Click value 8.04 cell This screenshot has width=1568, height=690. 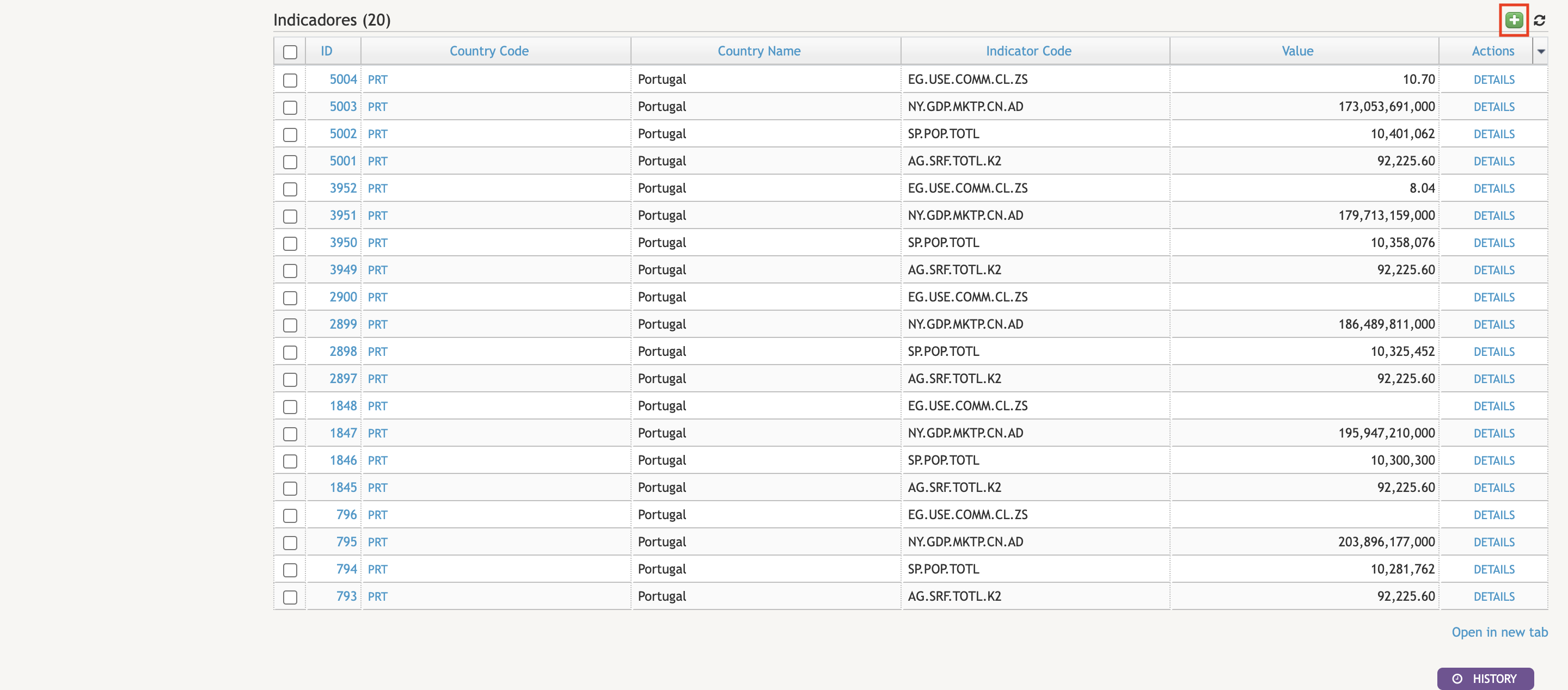pos(1422,188)
